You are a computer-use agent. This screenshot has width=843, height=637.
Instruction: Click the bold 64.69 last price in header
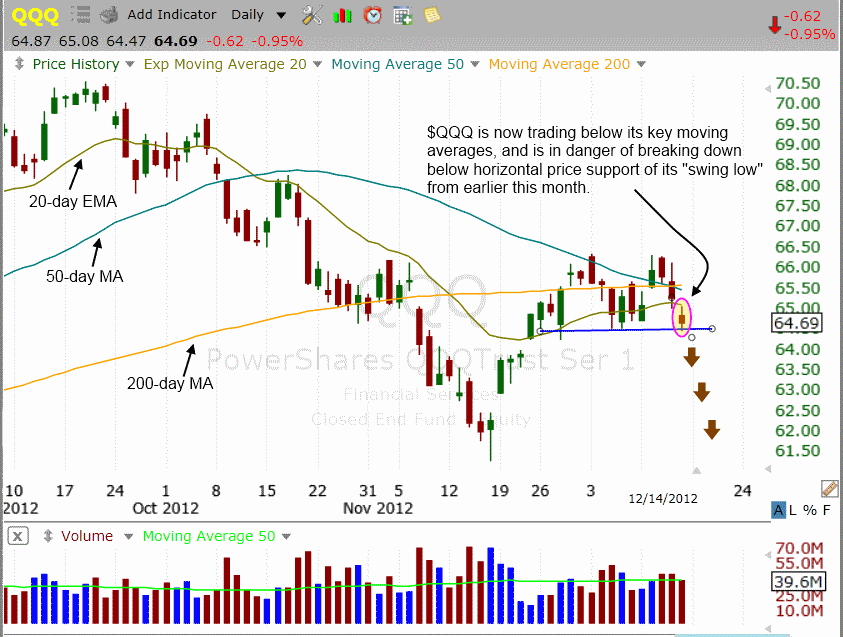[x=176, y=41]
